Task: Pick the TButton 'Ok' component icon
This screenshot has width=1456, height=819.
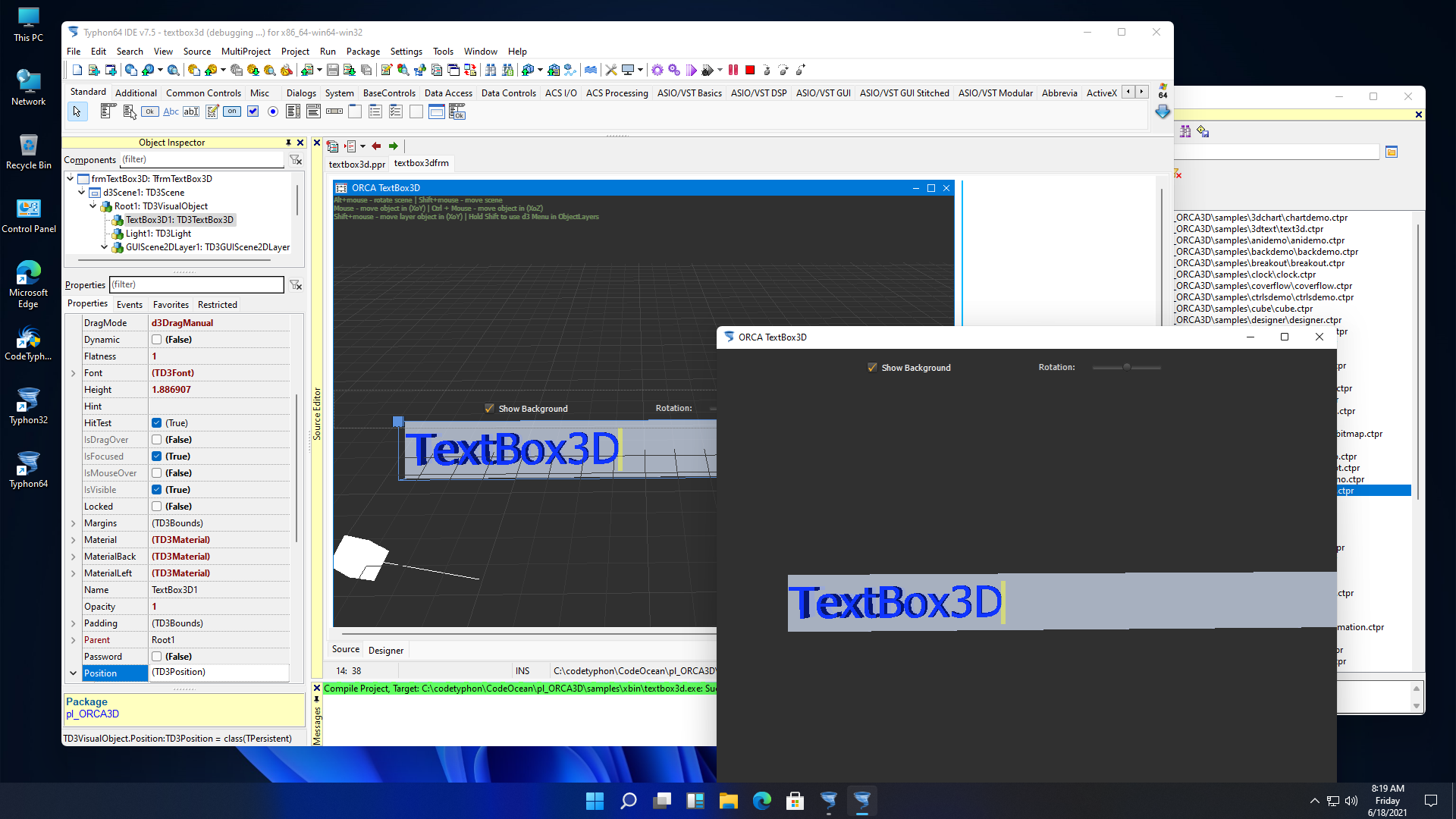Action: pos(150,112)
